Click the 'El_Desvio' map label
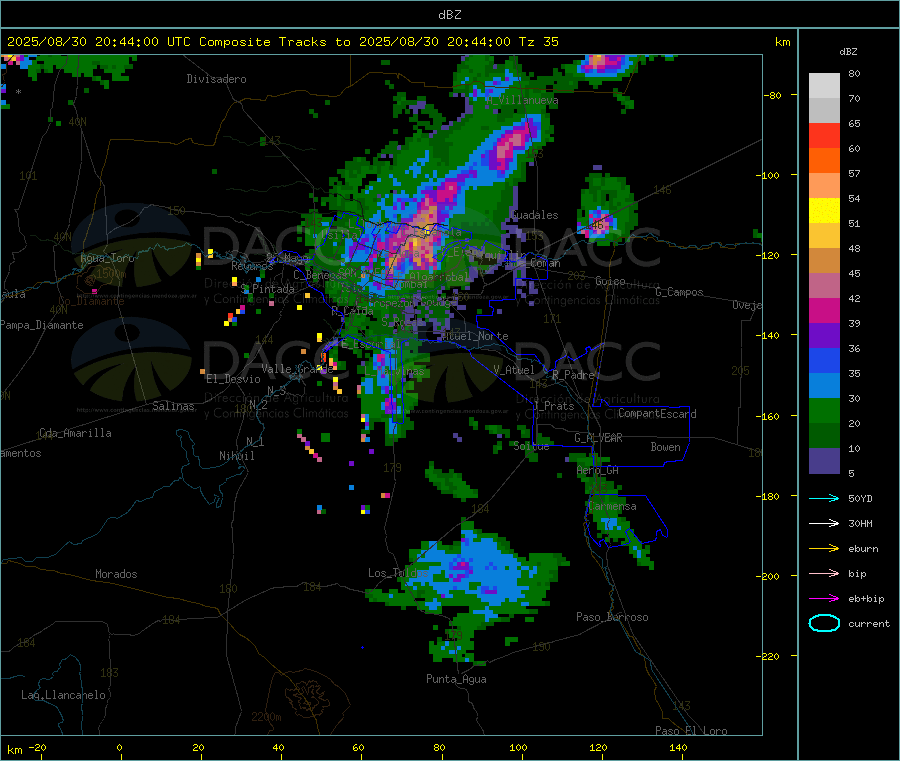The width and height of the screenshot is (900, 761). (x=233, y=379)
